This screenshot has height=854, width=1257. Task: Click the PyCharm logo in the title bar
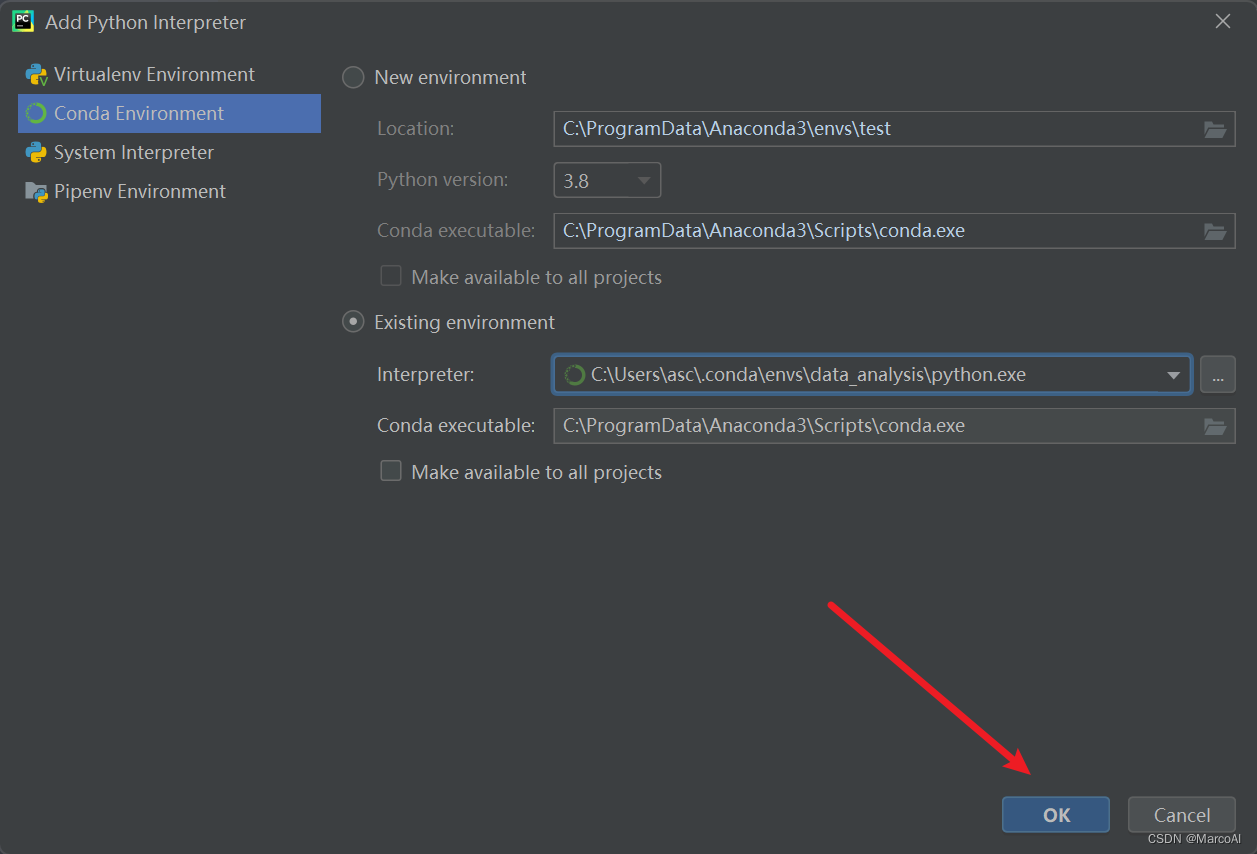(x=22, y=21)
